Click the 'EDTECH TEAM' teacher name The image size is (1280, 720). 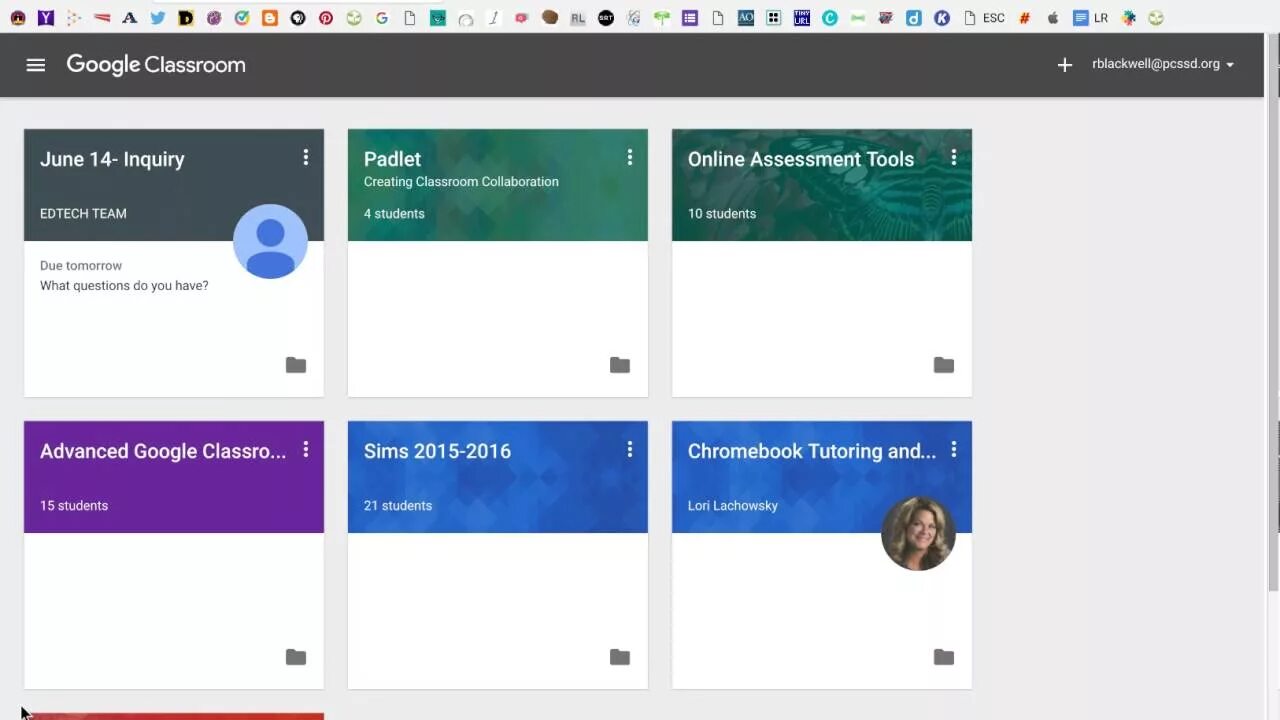point(83,213)
